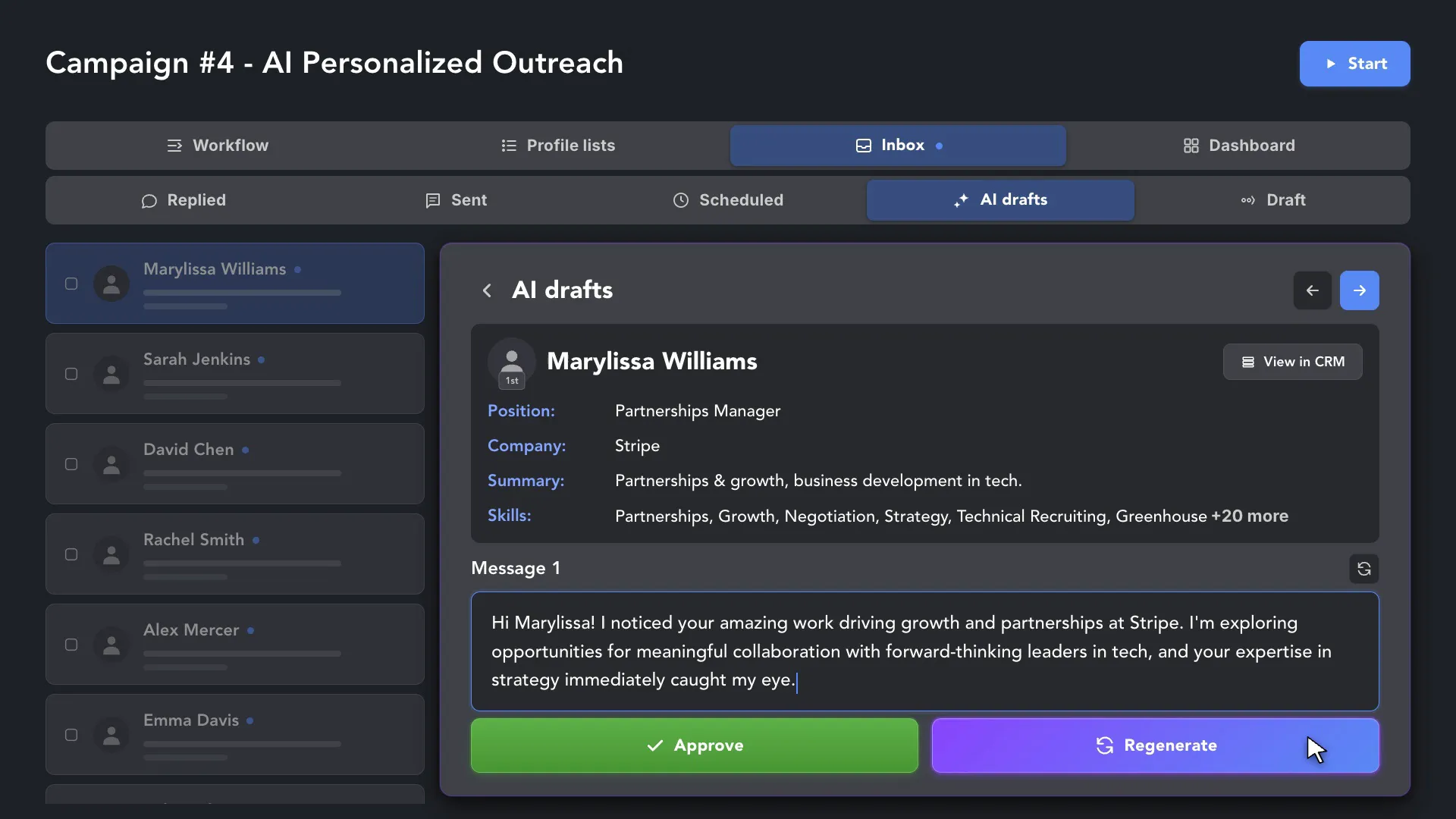This screenshot has height=819, width=1456.
Task: Check the box beside Rachel Smith
Action: 71,554
